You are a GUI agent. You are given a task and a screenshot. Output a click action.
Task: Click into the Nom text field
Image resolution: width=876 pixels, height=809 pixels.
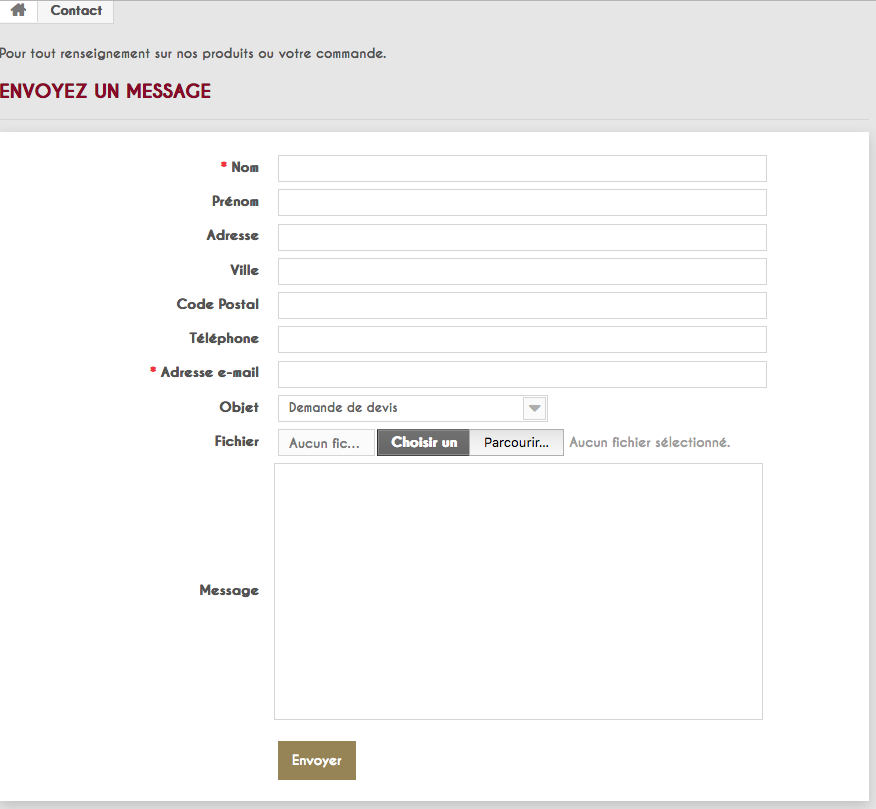(522, 168)
